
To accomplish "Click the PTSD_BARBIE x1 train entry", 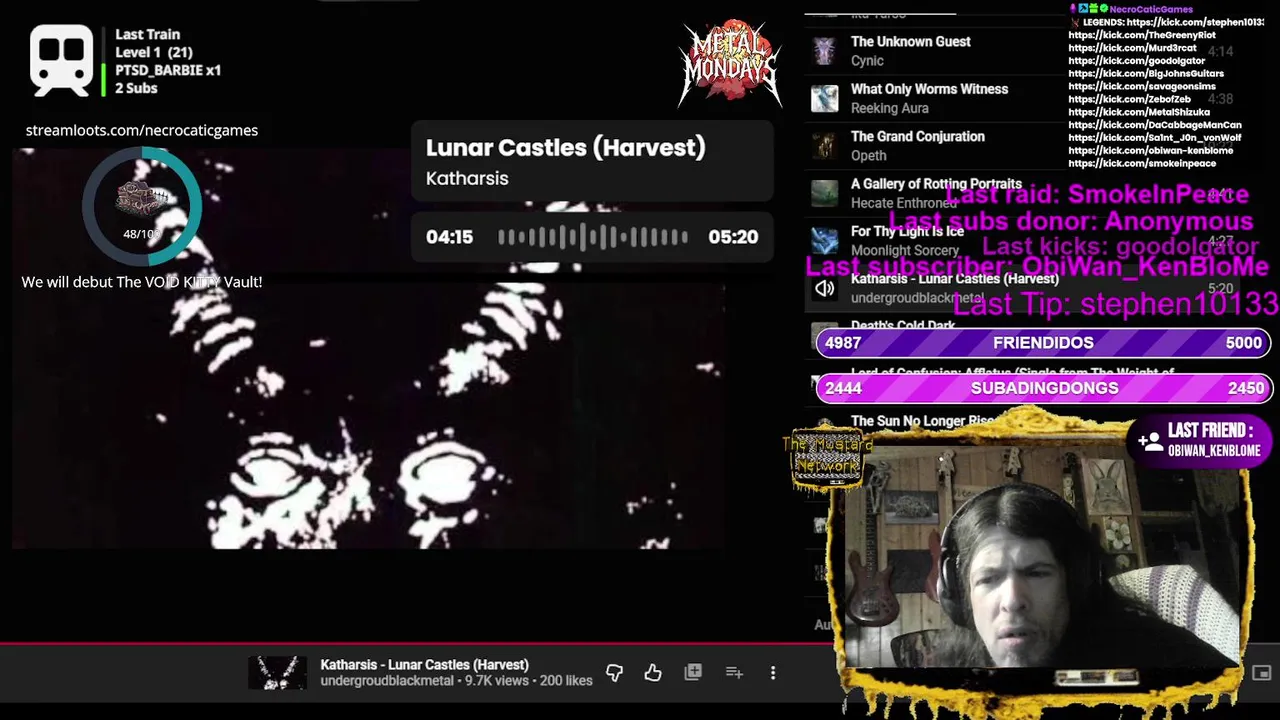I will tap(168, 71).
